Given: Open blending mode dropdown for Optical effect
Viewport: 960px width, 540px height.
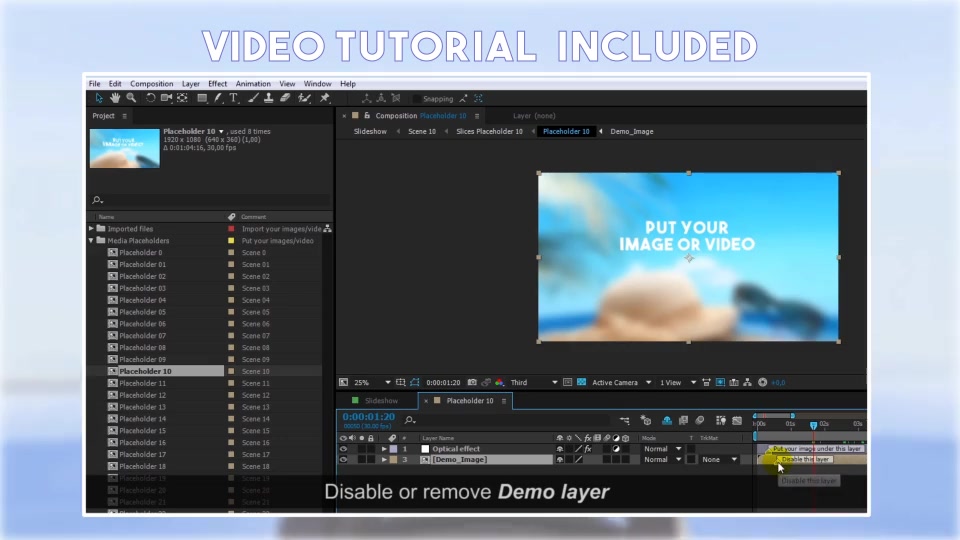Looking at the screenshot, I should point(662,449).
